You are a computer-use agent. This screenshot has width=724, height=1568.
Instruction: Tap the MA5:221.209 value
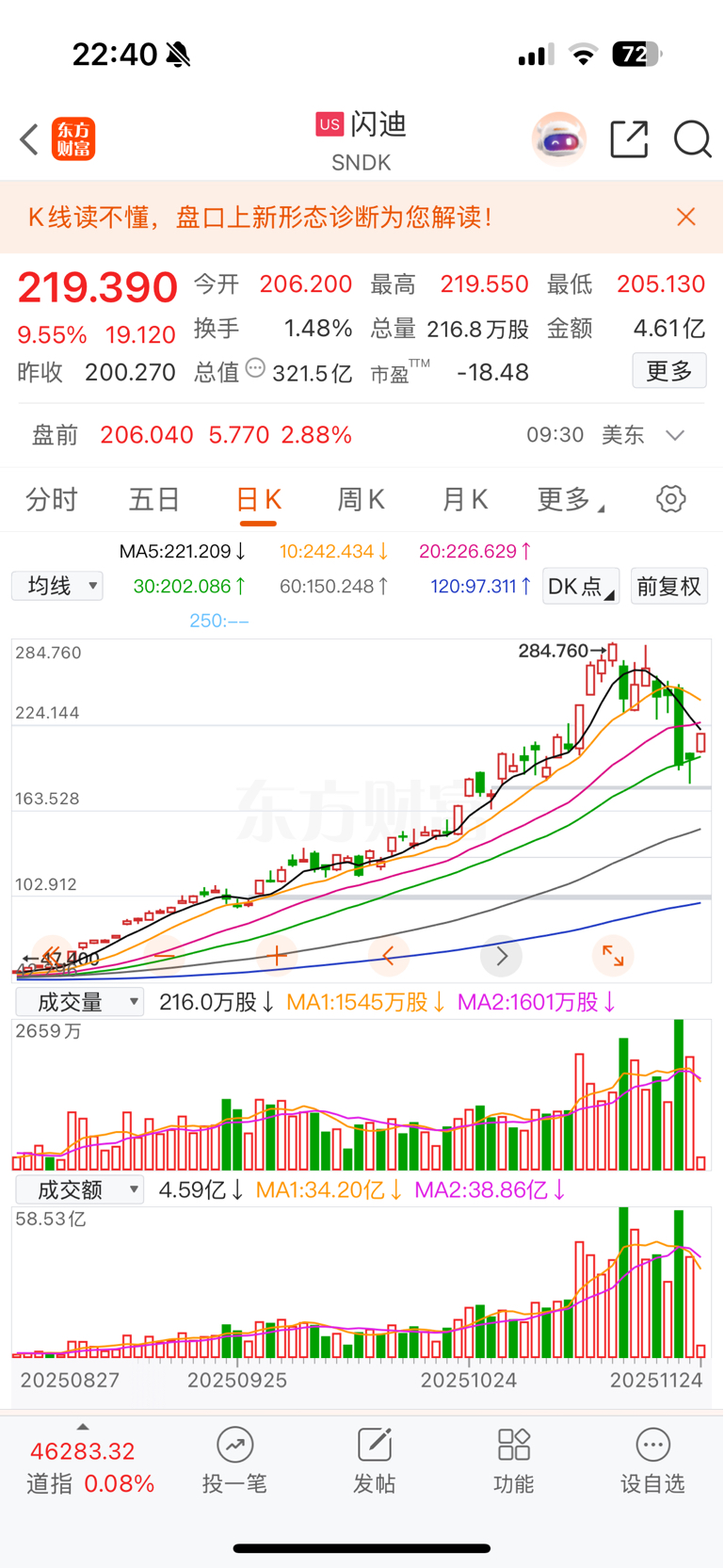pyautogui.click(x=183, y=551)
